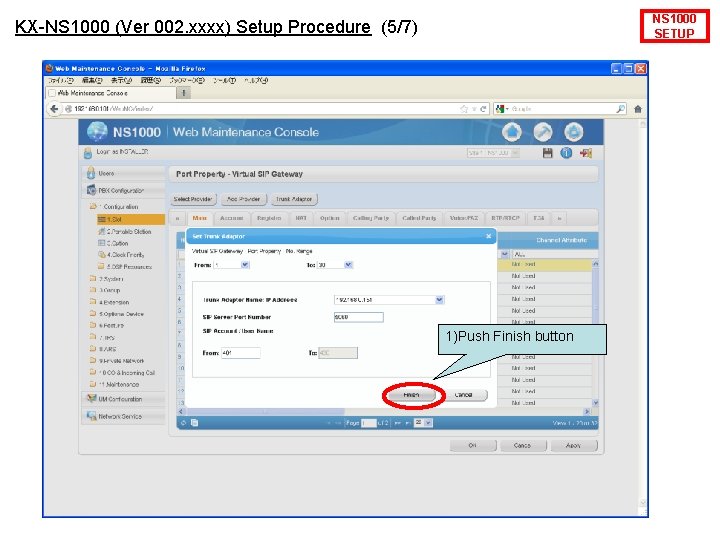Screen dimensions: 720x540
Task: Open Users in the sidebar
Action: click(124, 174)
